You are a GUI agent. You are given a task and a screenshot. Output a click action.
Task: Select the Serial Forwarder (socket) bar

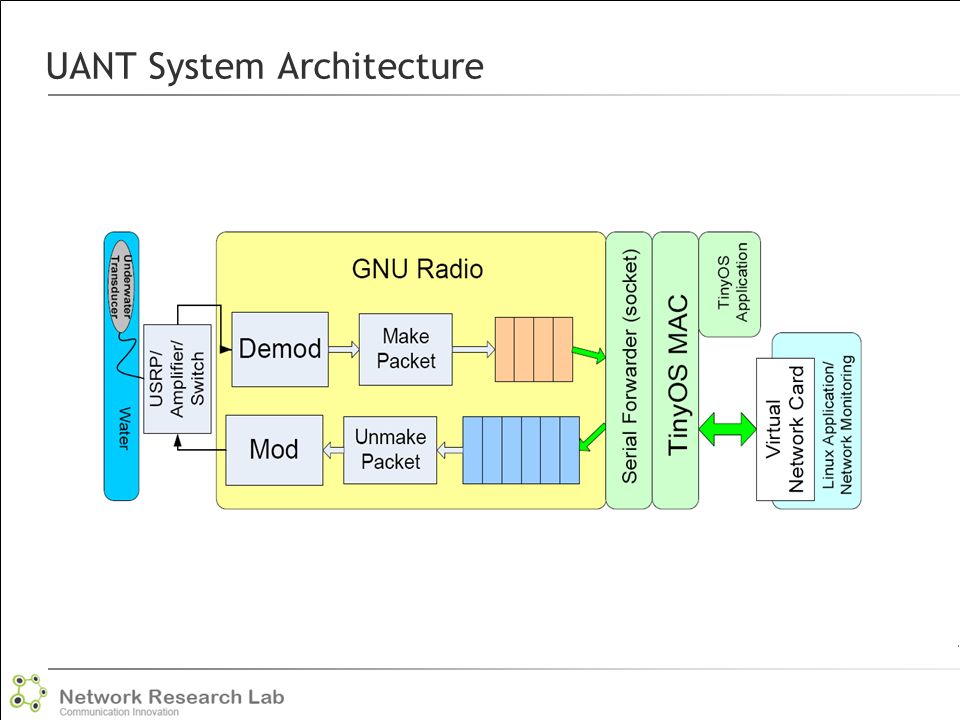(x=629, y=370)
